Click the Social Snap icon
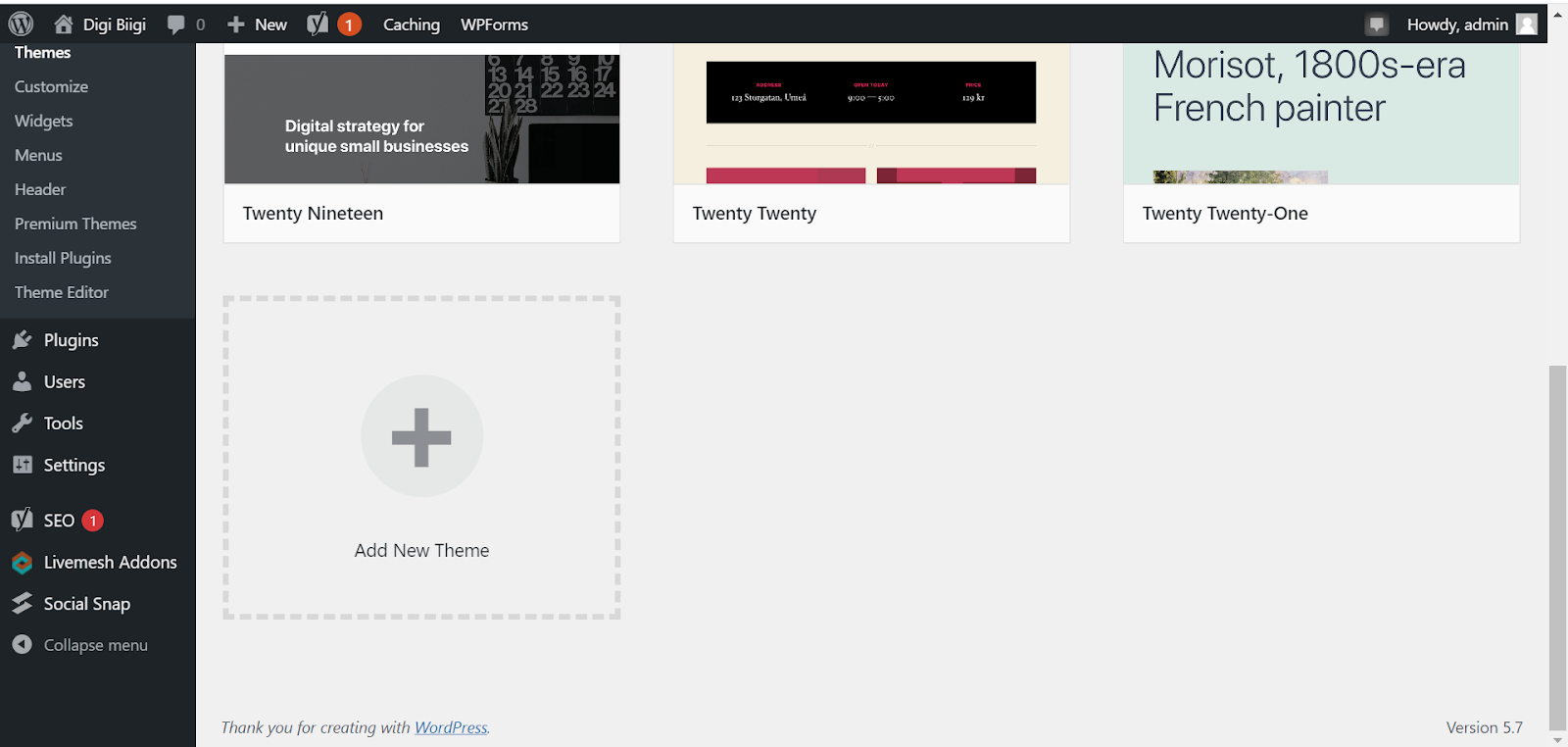The width and height of the screenshot is (1568, 747). (22, 604)
